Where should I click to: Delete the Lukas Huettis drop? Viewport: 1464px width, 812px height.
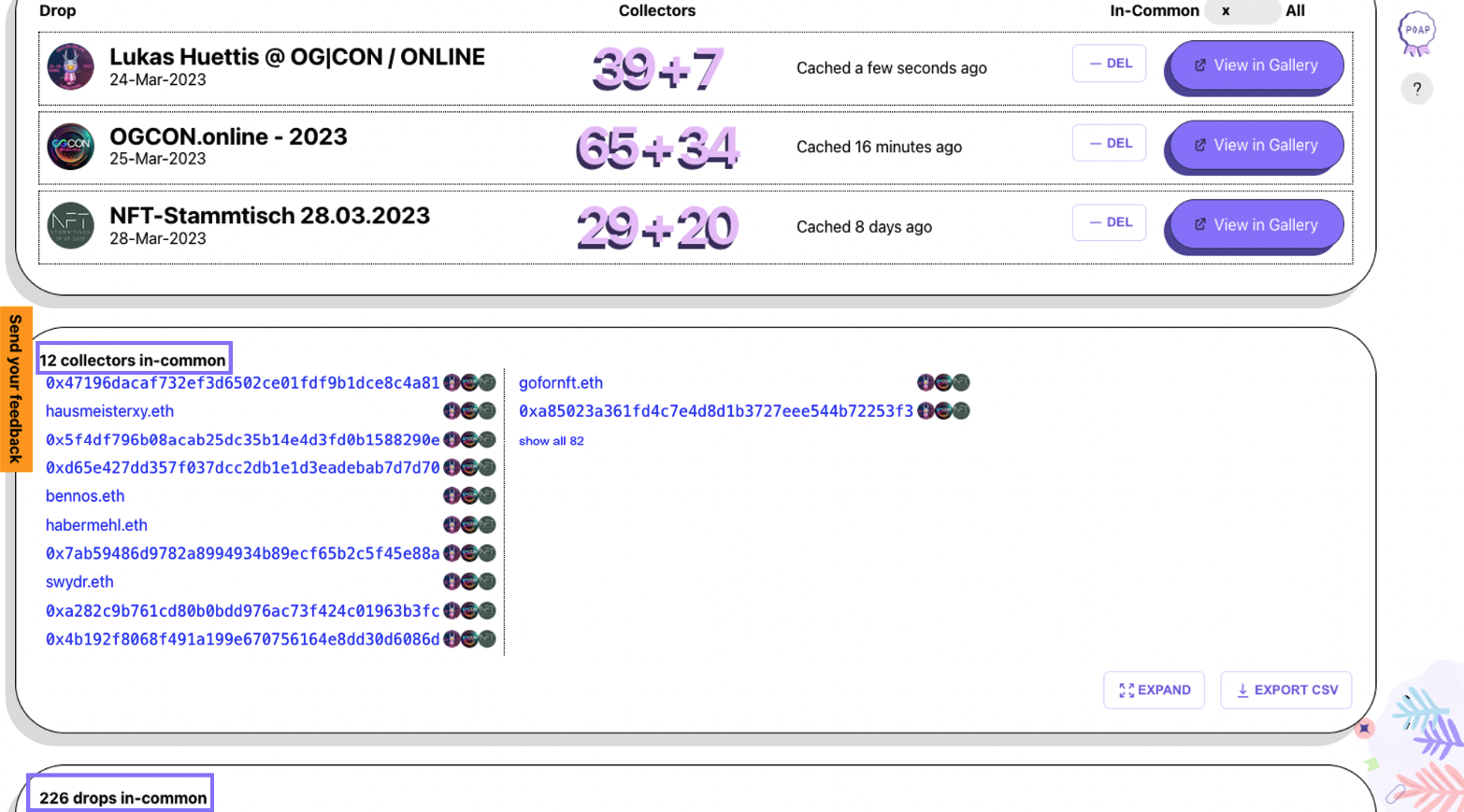tap(1109, 64)
